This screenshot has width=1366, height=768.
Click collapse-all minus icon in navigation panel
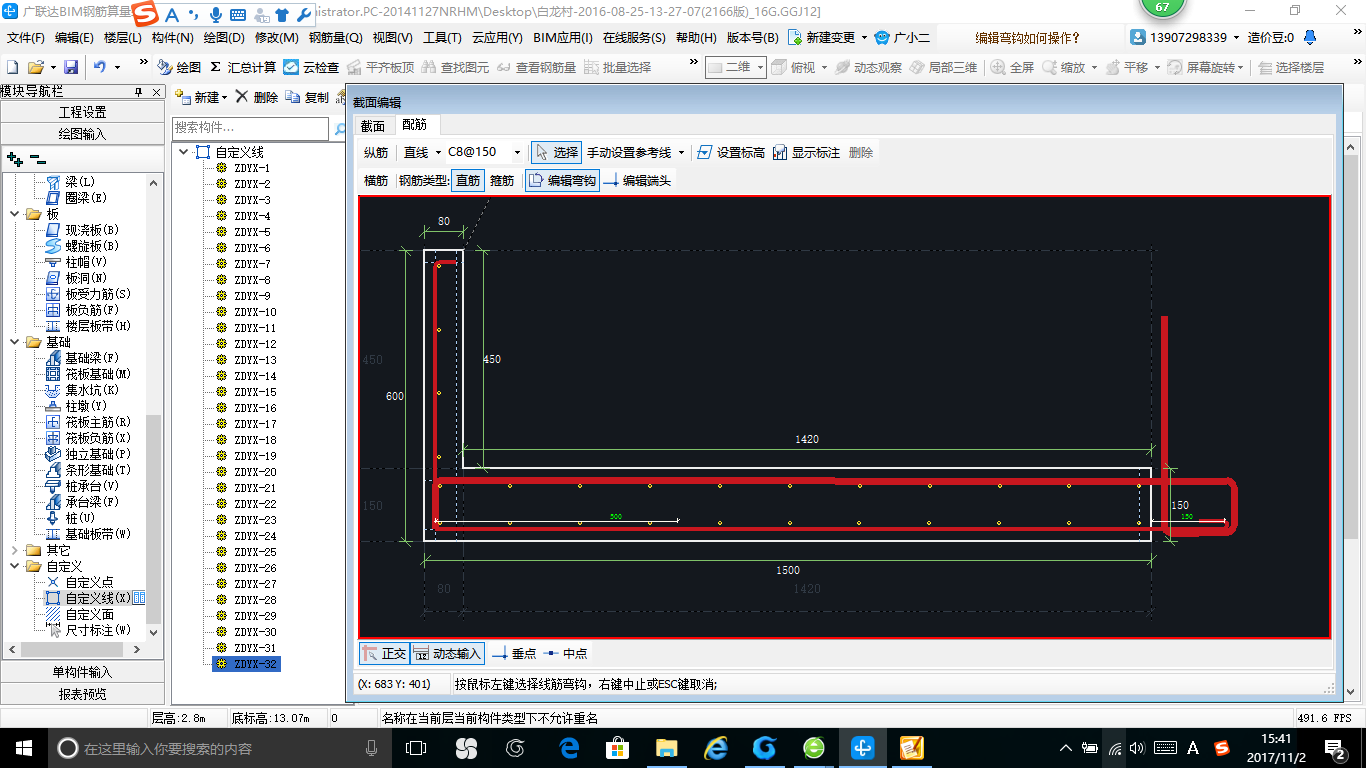click(x=37, y=159)
